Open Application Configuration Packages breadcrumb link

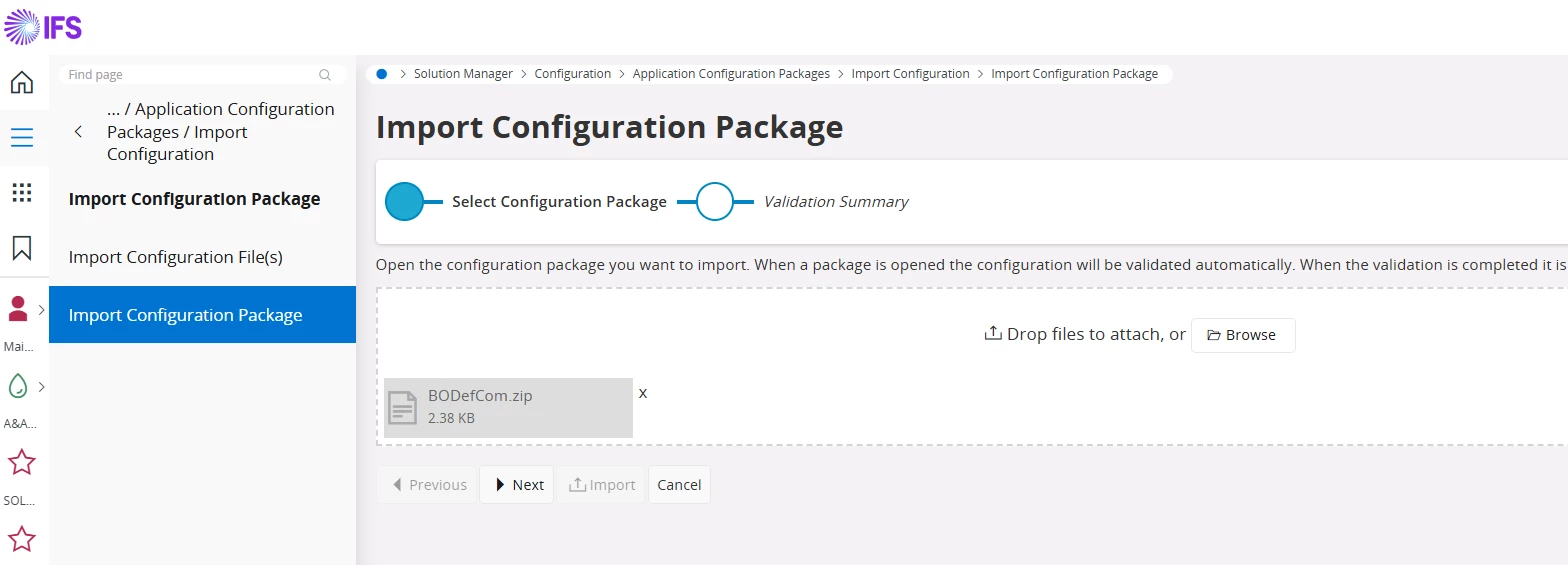tap(731, 74)
